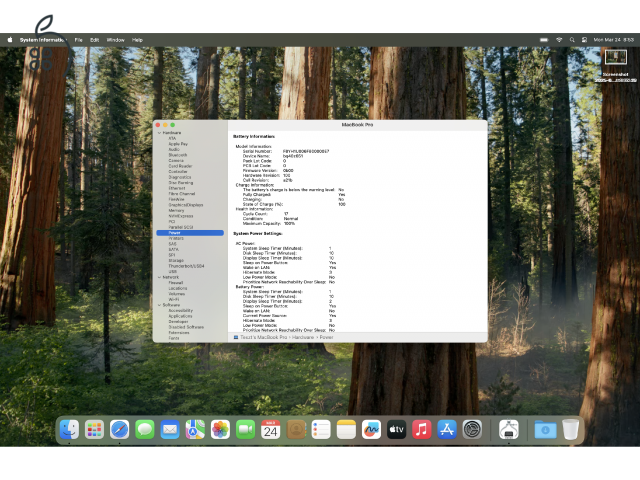Image resolution: width=640 pixels, height=480 pixels.
Task: Open the Trash in the Dock
Action: point(571,429)
